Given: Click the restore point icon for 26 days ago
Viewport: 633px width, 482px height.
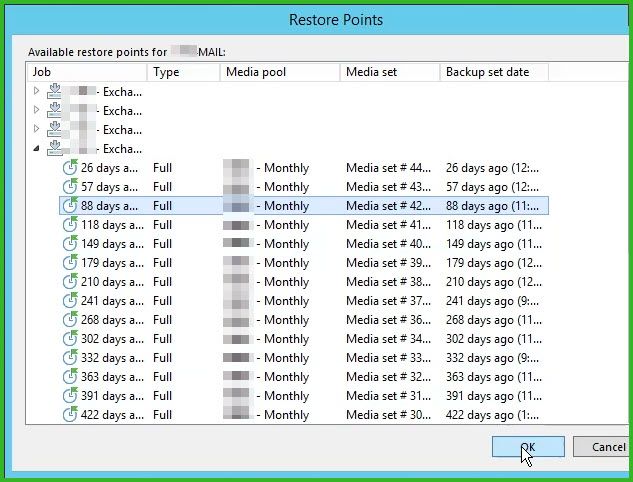Looking at the screenshot, I should pos(70,168).
